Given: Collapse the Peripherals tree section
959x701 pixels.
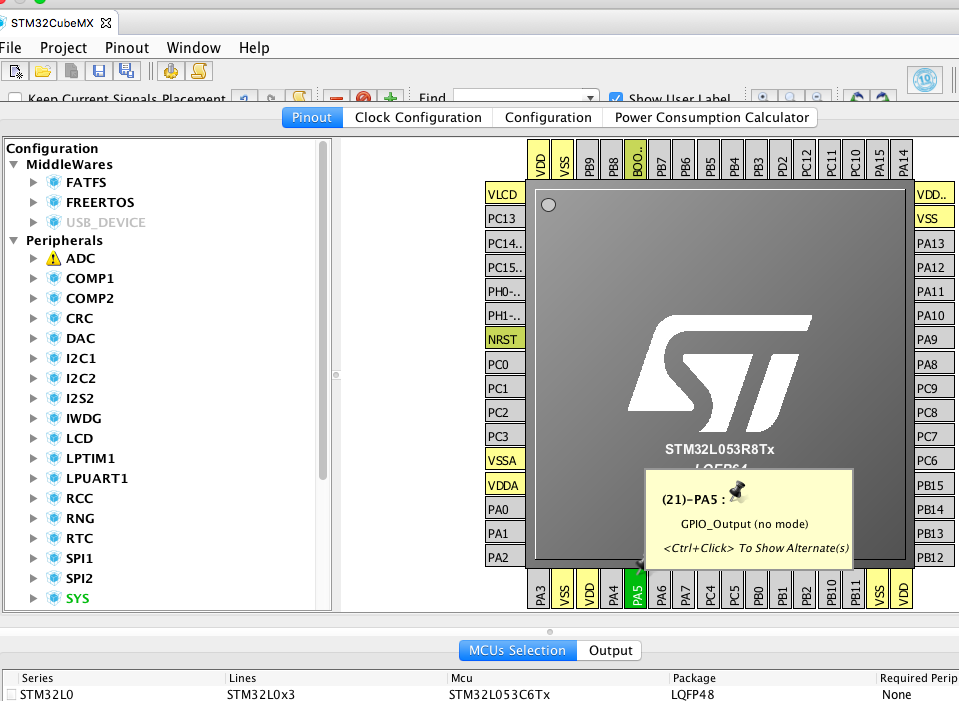Looking at the screenshot, I should click(14, 241).
